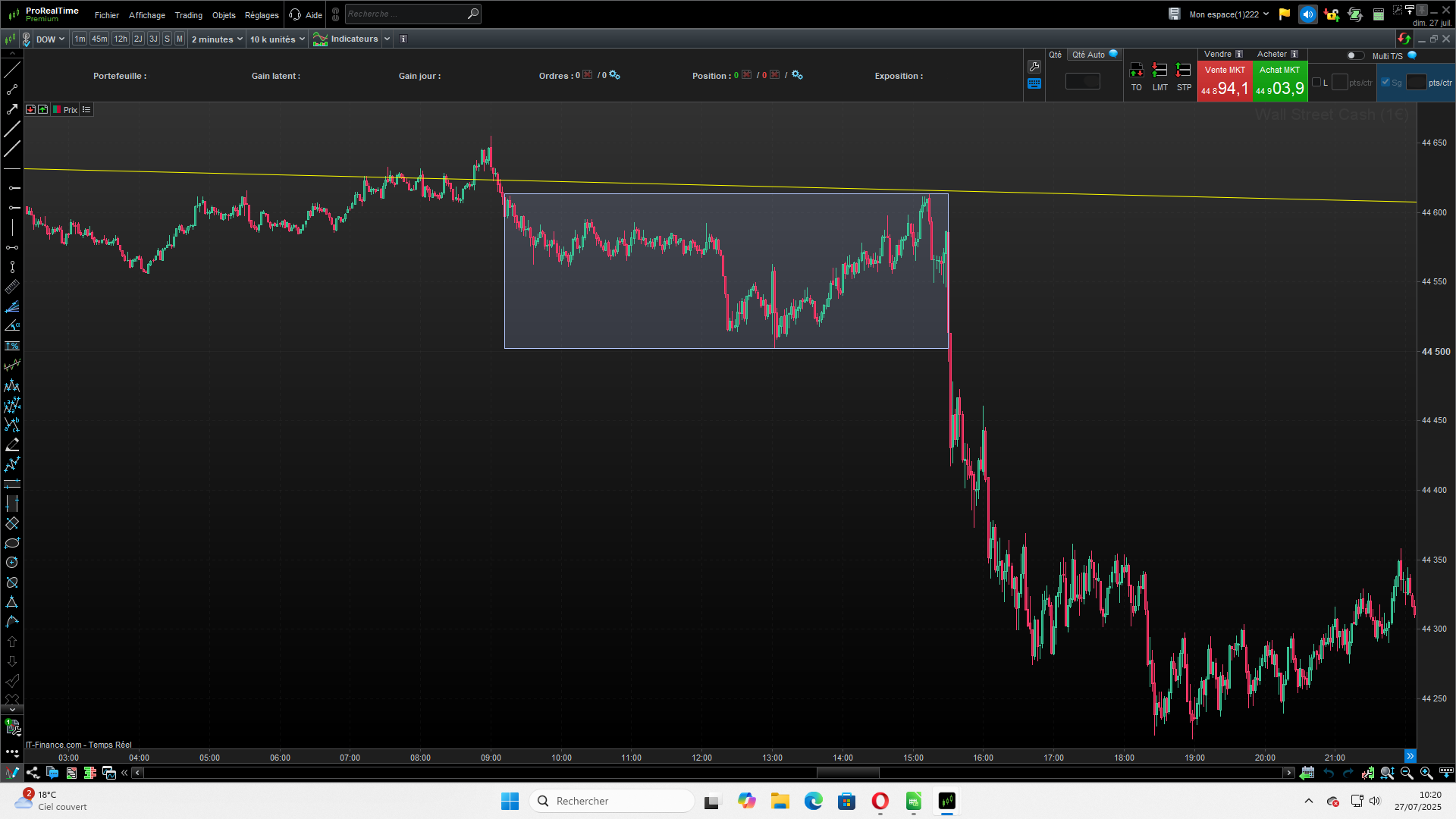Select the trend line drawing tool

(11, 70)
